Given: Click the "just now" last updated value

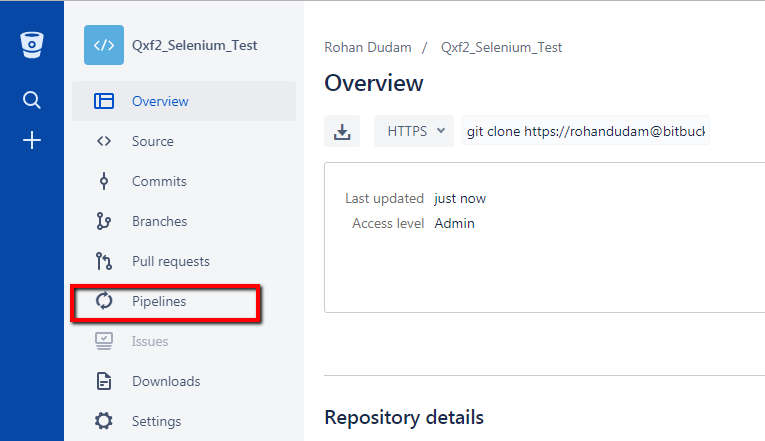Looking at the screenshot, I should coord(460,199).
